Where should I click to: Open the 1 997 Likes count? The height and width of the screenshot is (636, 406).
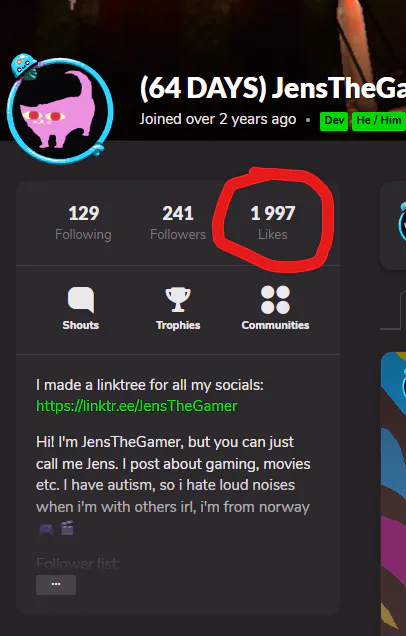point(273,223)
